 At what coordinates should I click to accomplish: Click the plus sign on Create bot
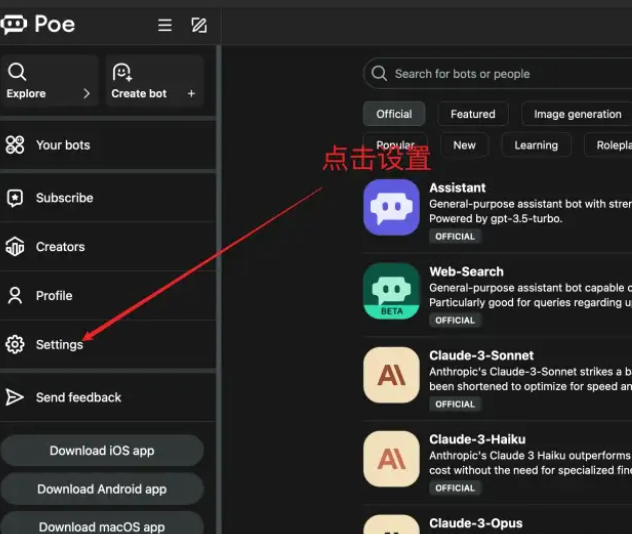click(x=191, y=94)
